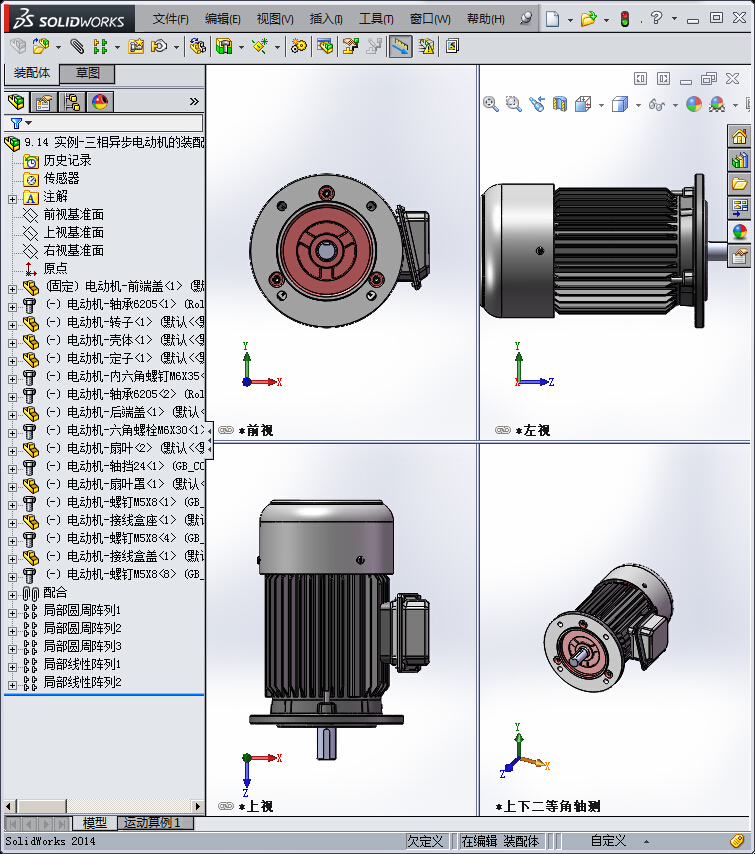Toggle the link icon beside 左视 view
This screenshot has width=755, height=854.
[503, 430]
